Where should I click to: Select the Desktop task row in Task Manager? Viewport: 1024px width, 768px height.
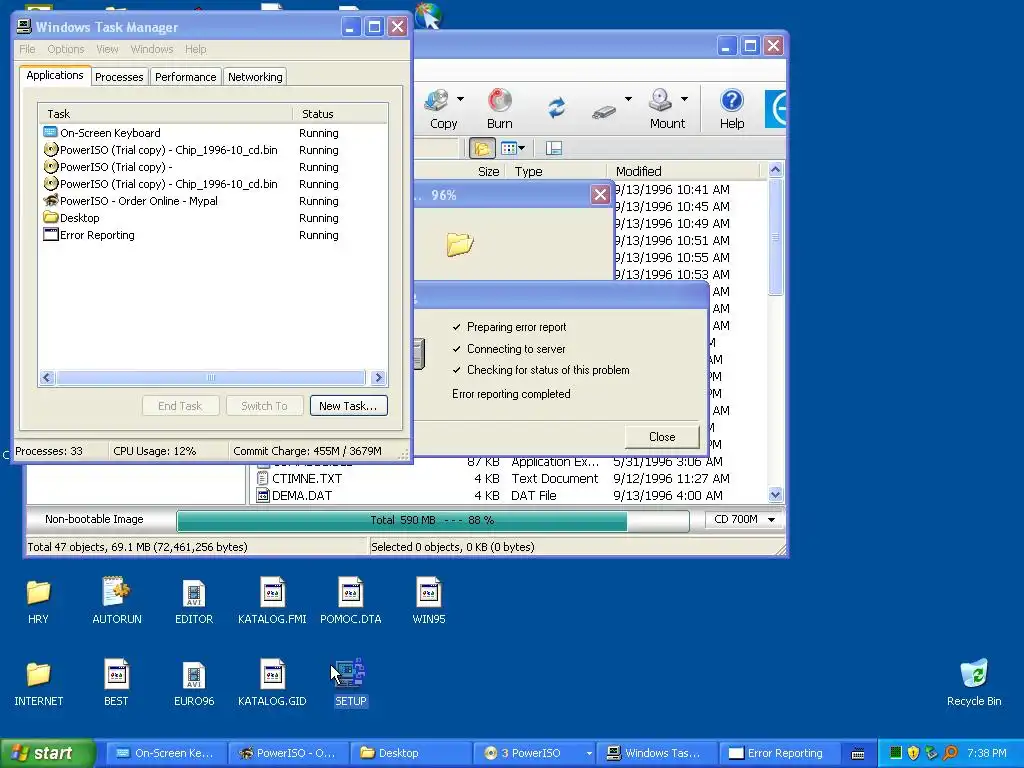[212, 218]
